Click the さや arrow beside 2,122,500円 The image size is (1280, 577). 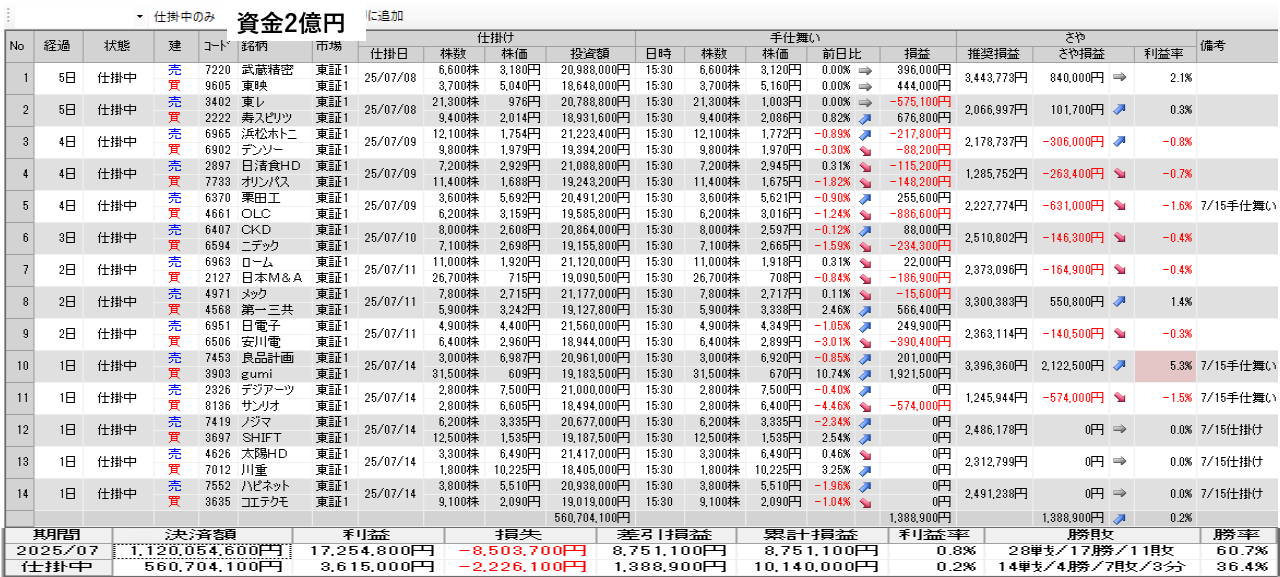pos(1120,366)
